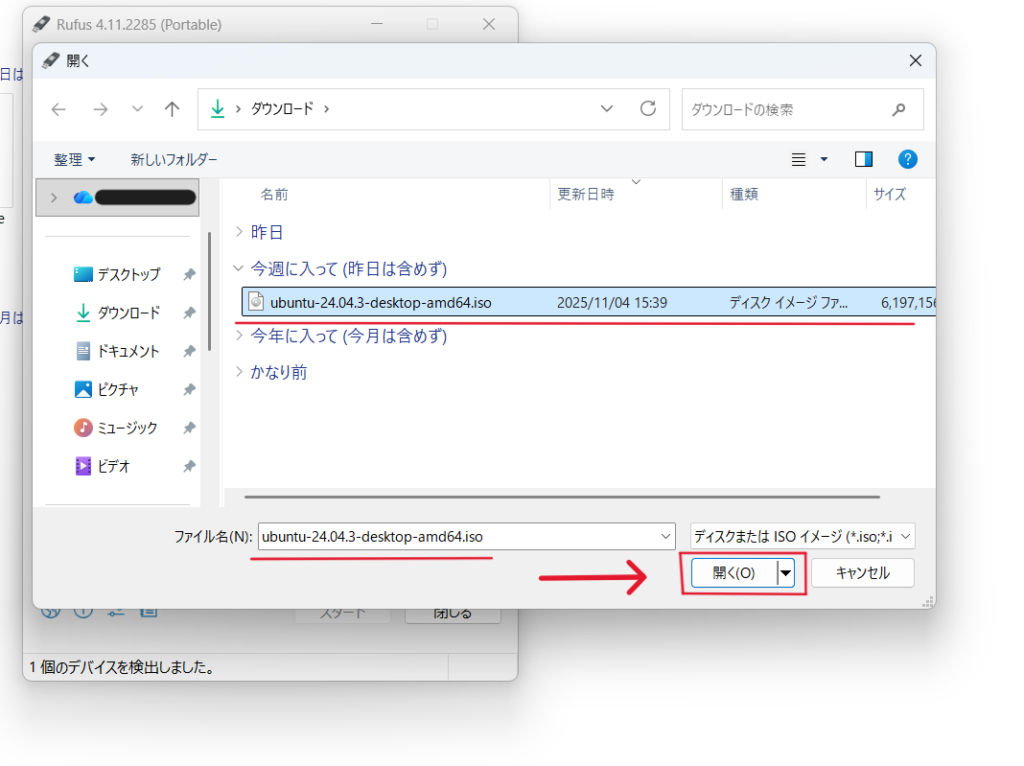The width and height of the screenshot is (1024, 766).
Task: Open the view layout options icon
Action: (x=799, y=159)
